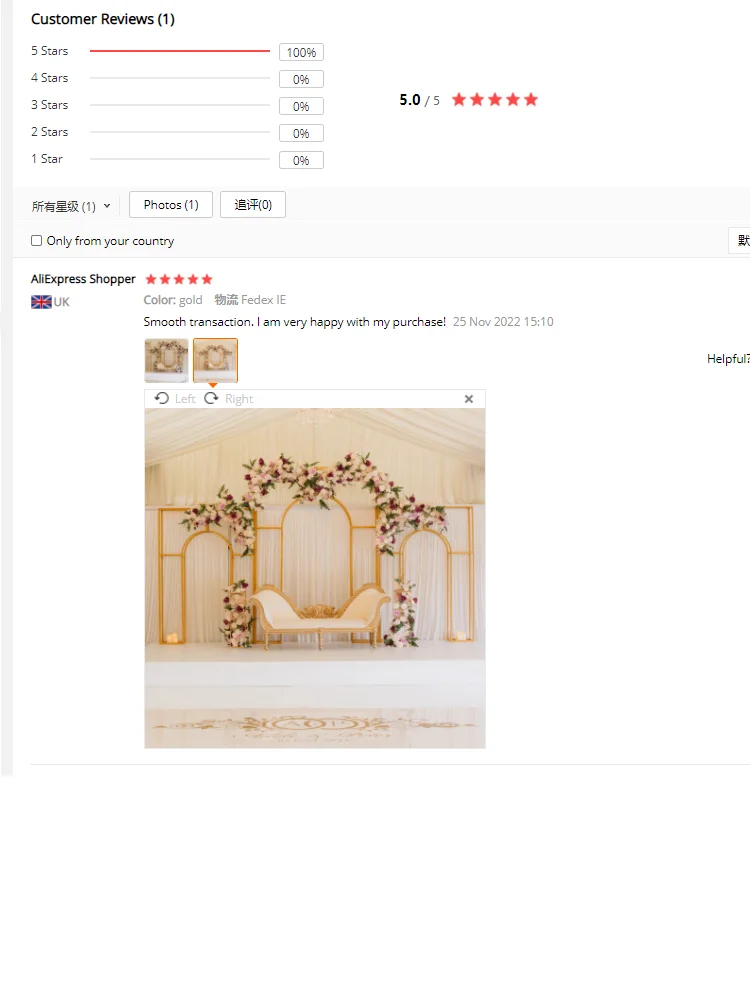Click the enlarged wedding backdrop photo
Viewport: 750px width, 1000px height.
coord(315,578)
